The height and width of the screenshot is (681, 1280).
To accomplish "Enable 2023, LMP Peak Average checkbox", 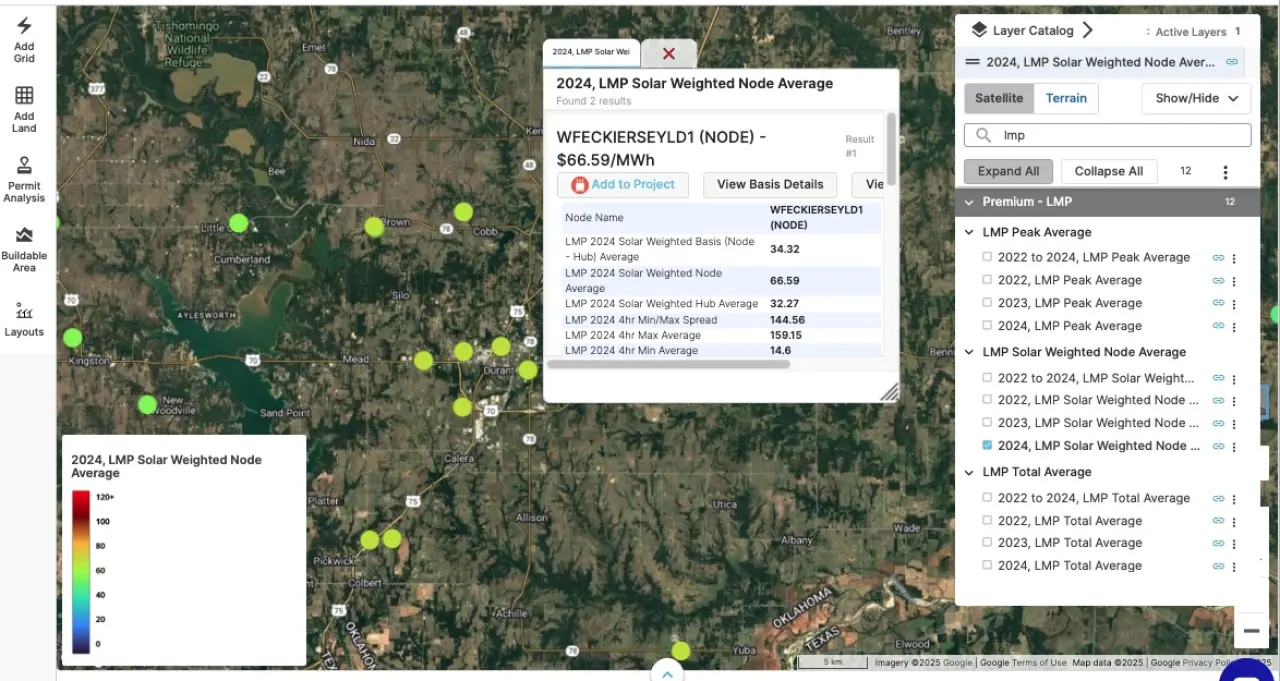I will (987, 302).
